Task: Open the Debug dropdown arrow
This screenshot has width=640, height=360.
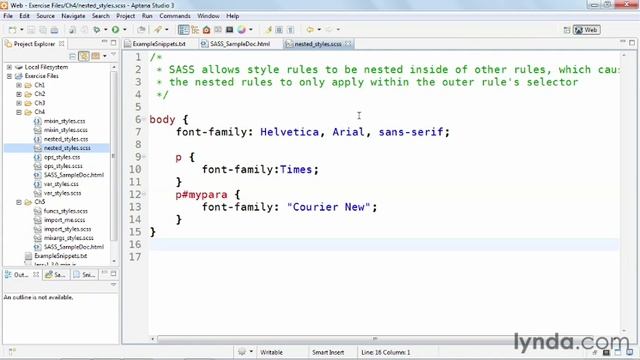Action: (105, 30)
